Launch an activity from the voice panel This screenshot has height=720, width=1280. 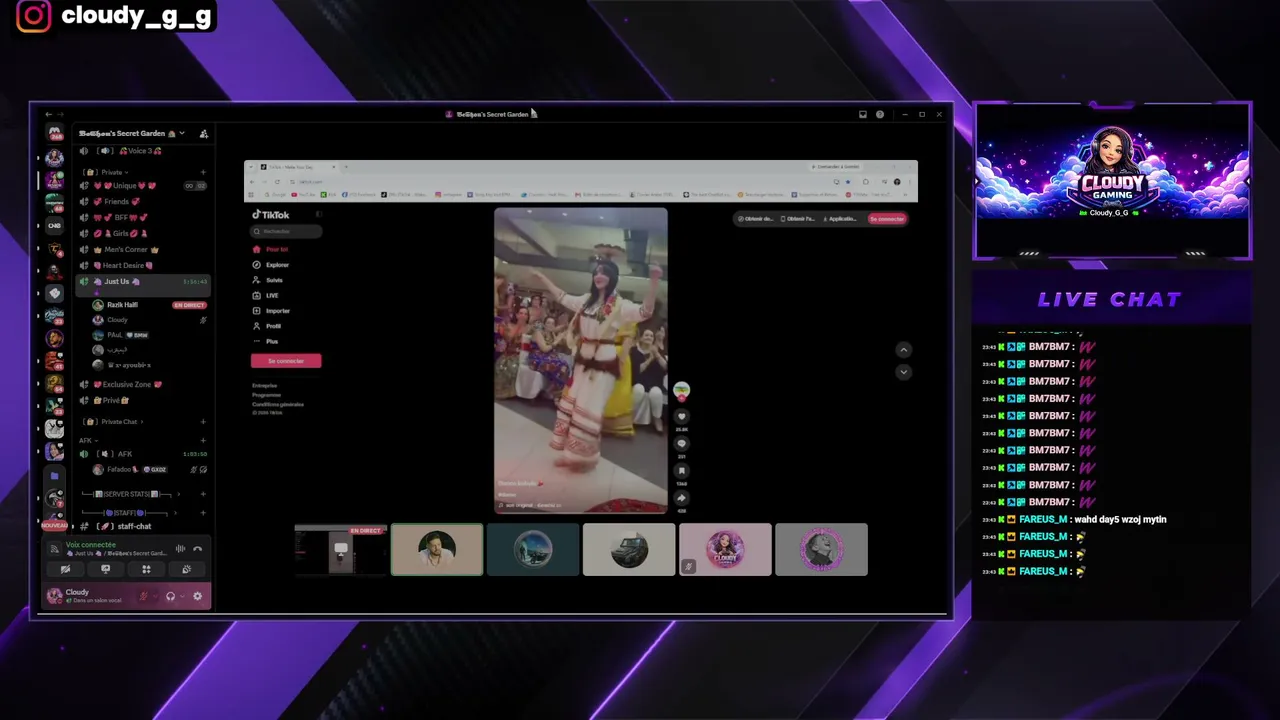pyautogui.click(x=146, y=569)
